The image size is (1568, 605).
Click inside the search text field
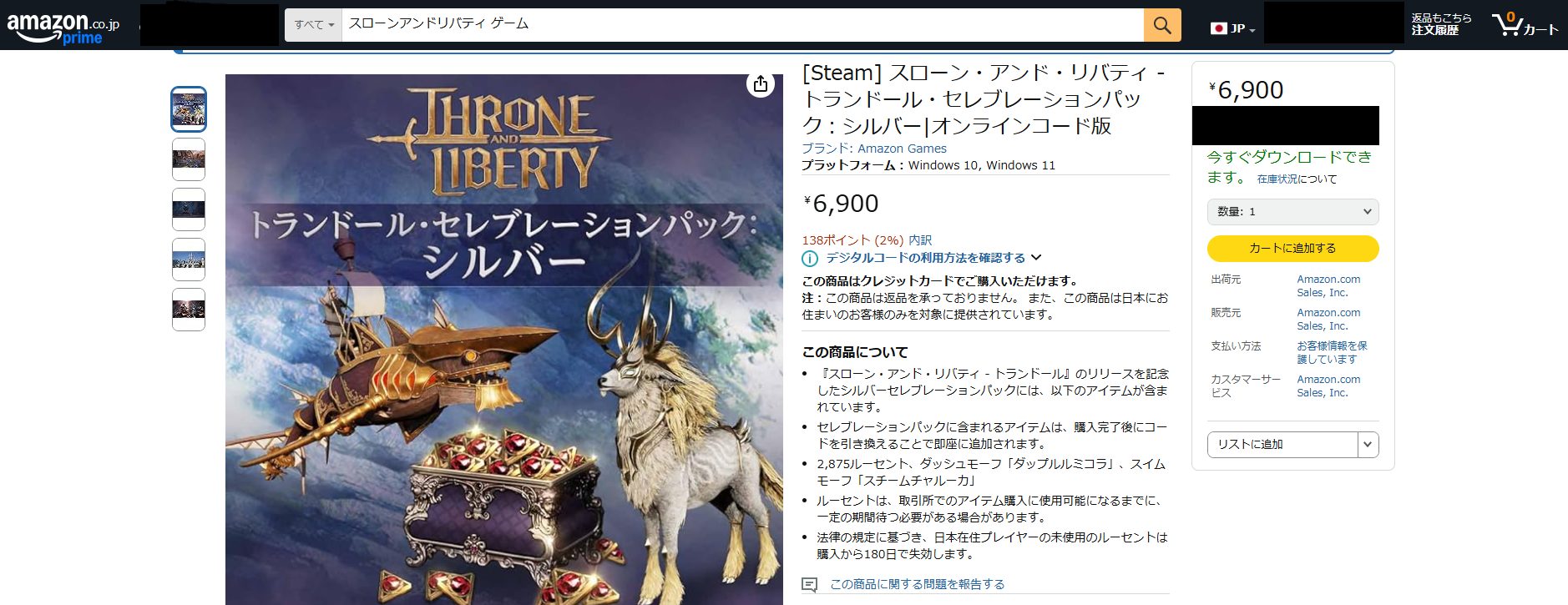[x=742, y=25]
